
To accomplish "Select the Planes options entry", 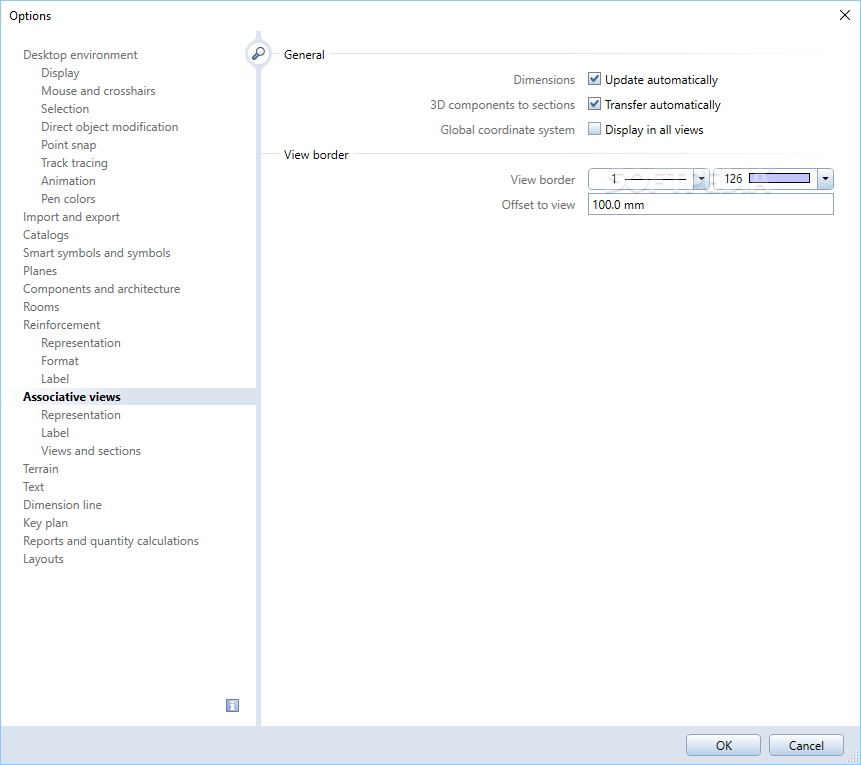I will (40, 271).
